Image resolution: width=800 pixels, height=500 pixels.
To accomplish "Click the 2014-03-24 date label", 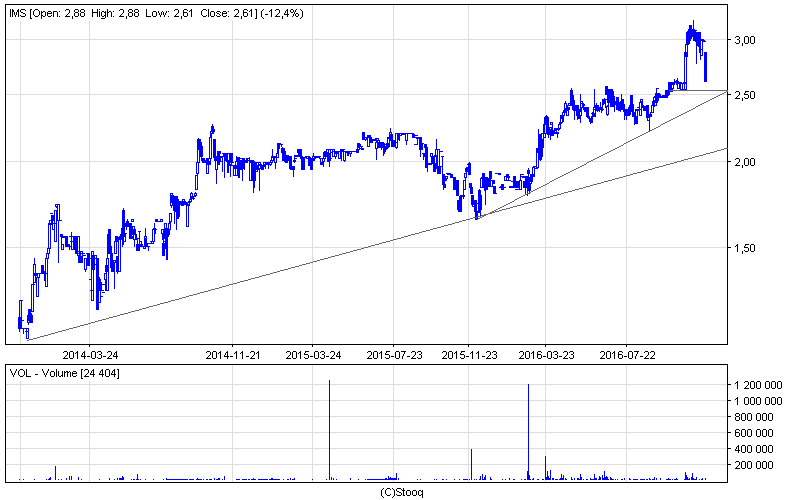I will (90, 355).
